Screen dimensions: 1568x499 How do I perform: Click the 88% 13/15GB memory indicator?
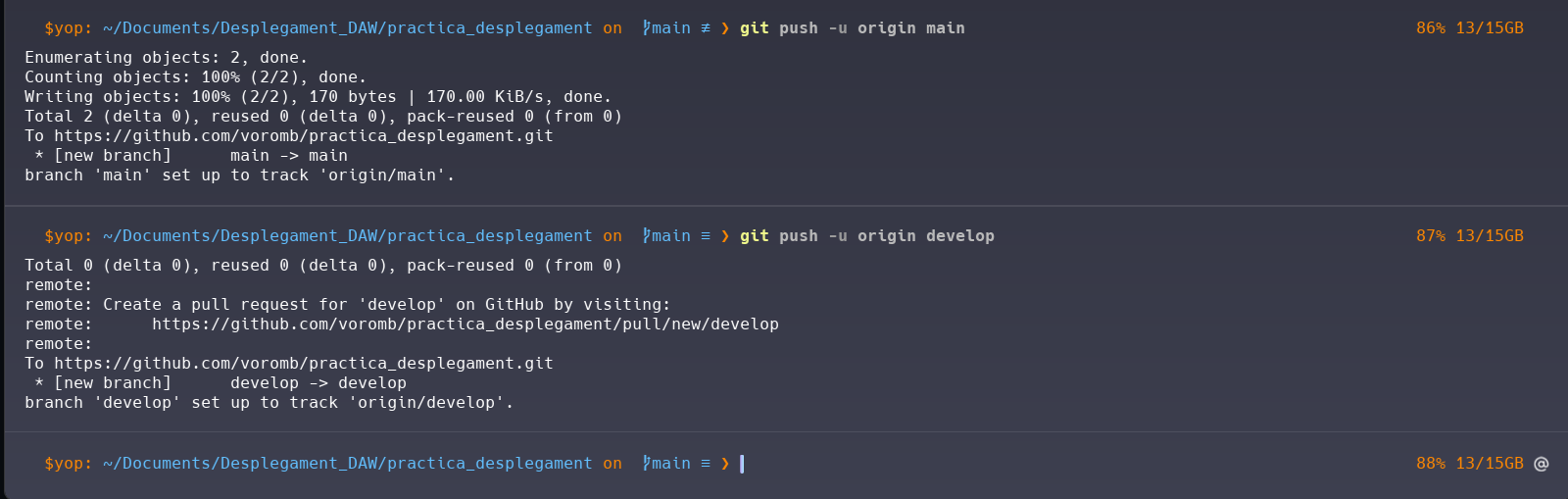(x=1469, y=464)
